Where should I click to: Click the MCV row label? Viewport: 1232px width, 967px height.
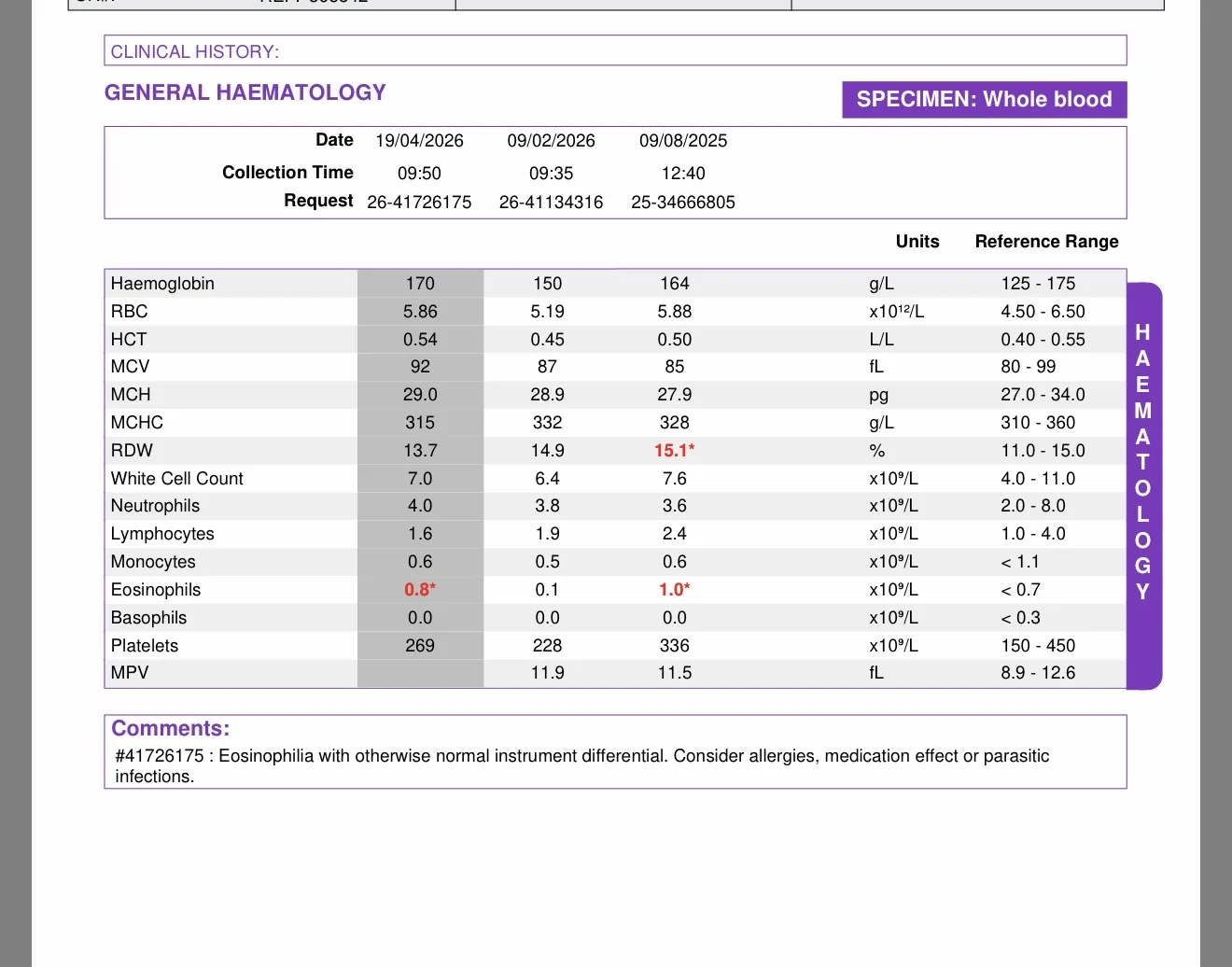(131, 367)
